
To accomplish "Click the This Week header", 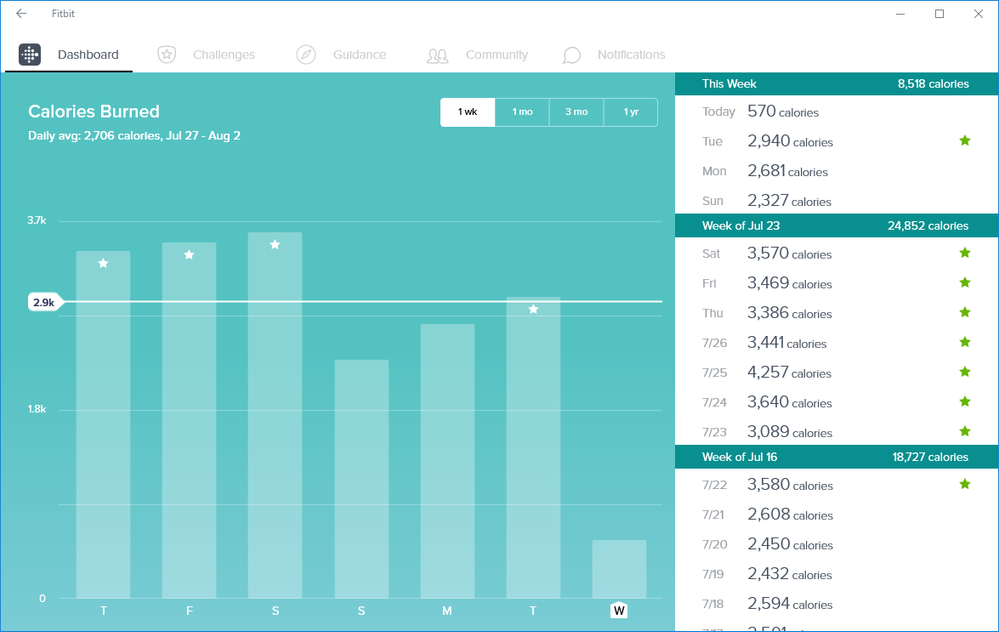I will (x=837, y=84).
